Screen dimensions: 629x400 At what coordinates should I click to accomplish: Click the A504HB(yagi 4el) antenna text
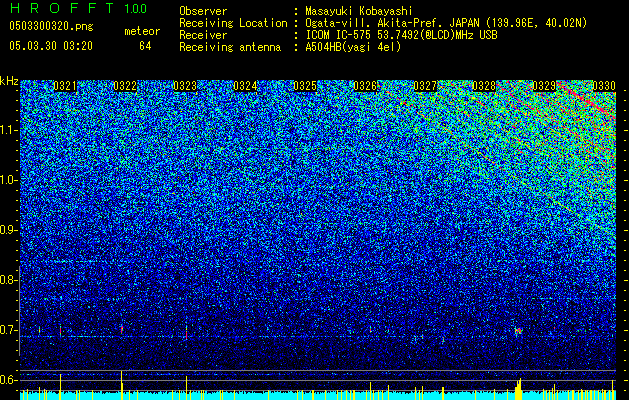coord(353,47)
